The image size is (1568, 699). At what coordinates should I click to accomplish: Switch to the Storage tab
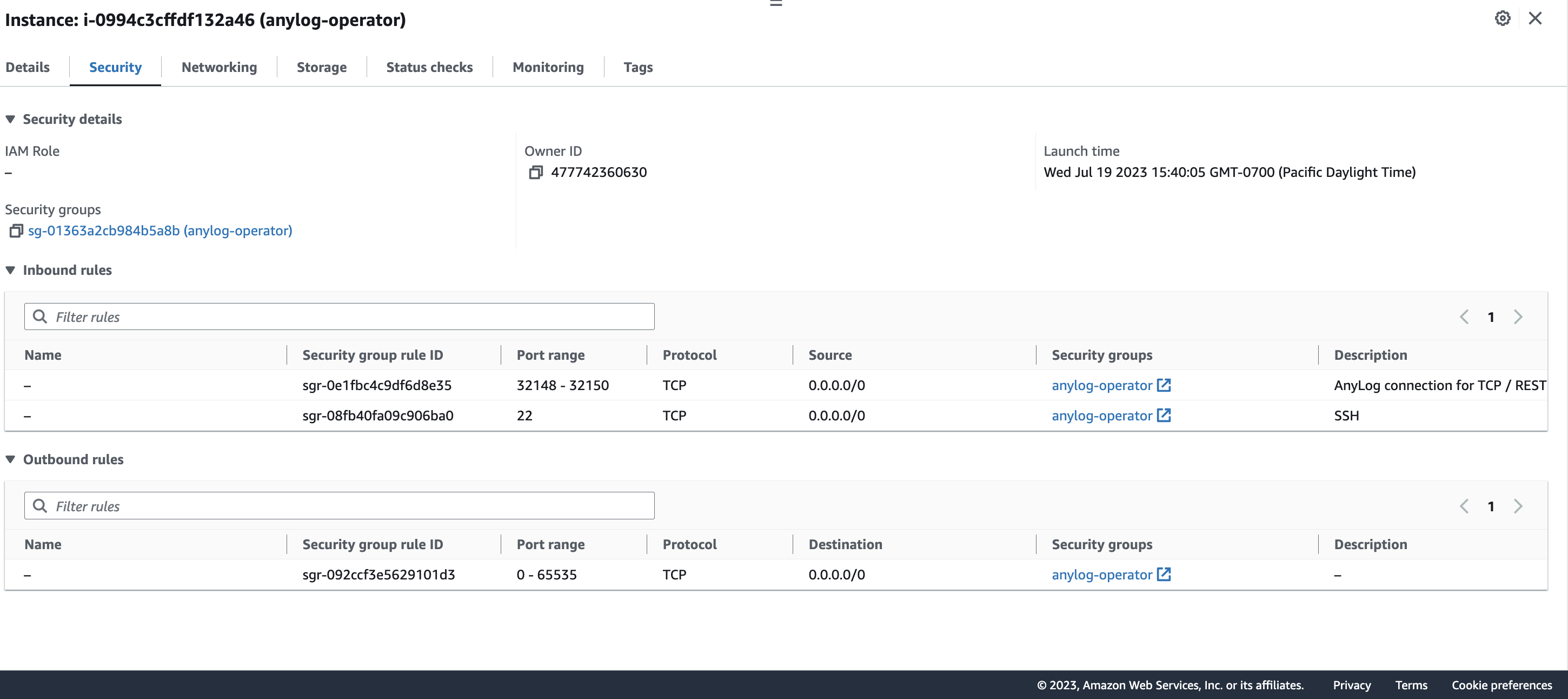(x=321, y=67)
